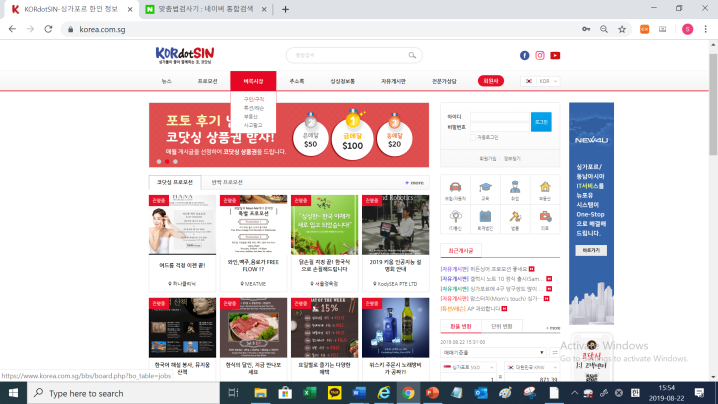This screenshot has width=718, height=404.
Task: Tick the auto-login checkbox
Action: click(473, 137)
